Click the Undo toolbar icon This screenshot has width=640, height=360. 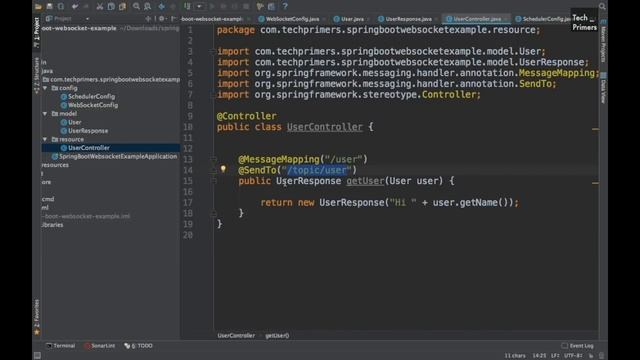coord(75,7)
